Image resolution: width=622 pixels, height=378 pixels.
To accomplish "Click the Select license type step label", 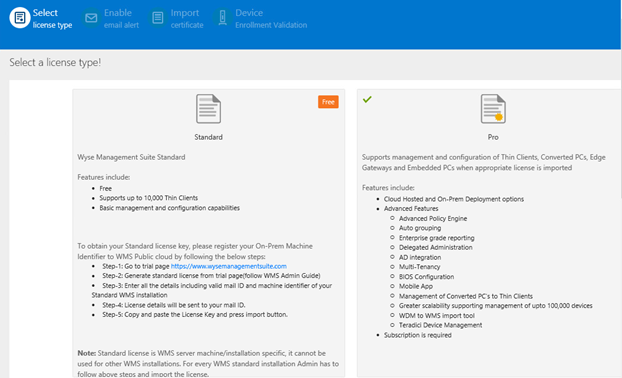I will pos(52,18).
